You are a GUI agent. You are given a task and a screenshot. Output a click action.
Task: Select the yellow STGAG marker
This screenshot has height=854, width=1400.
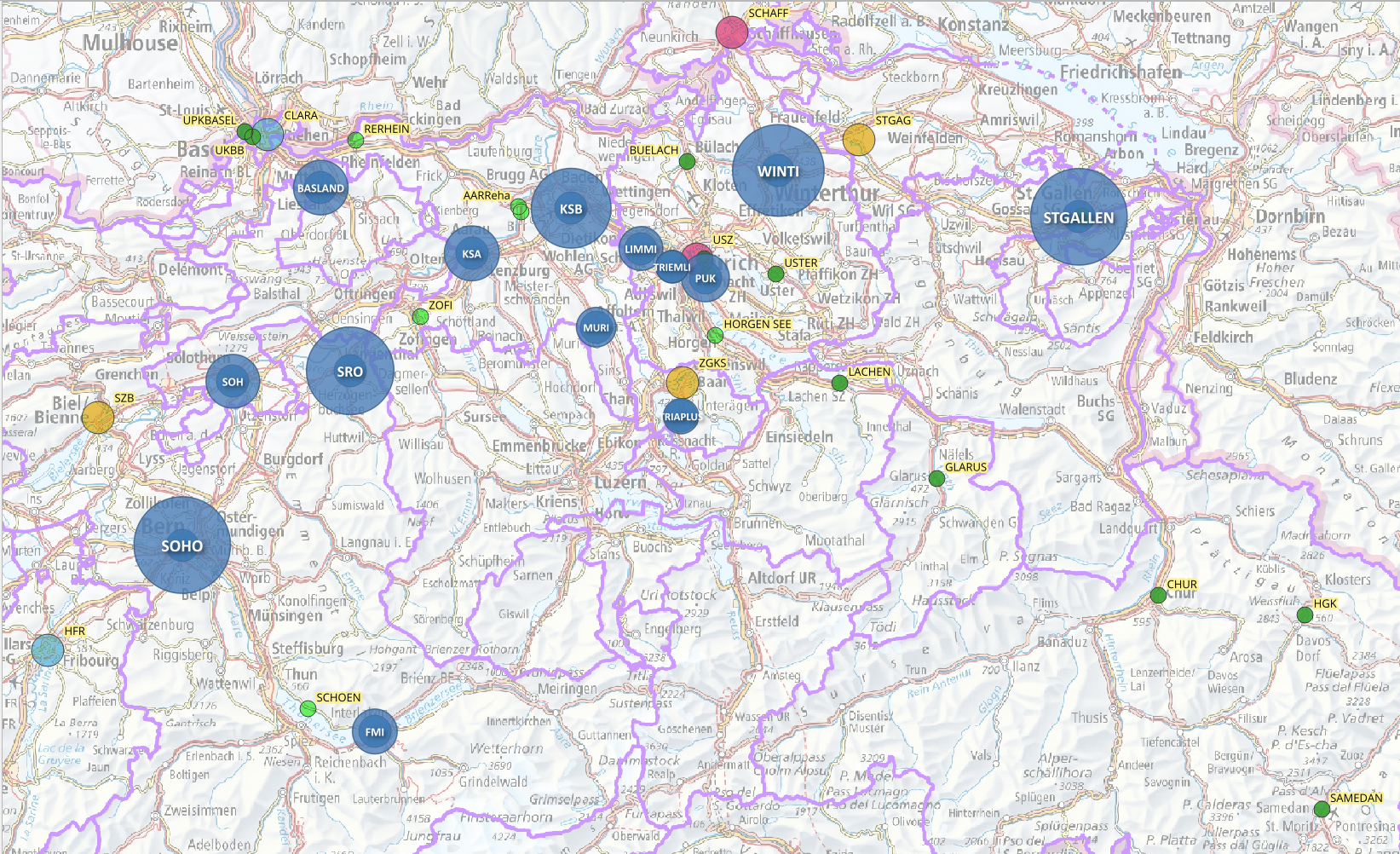click(x=858, y=139)
